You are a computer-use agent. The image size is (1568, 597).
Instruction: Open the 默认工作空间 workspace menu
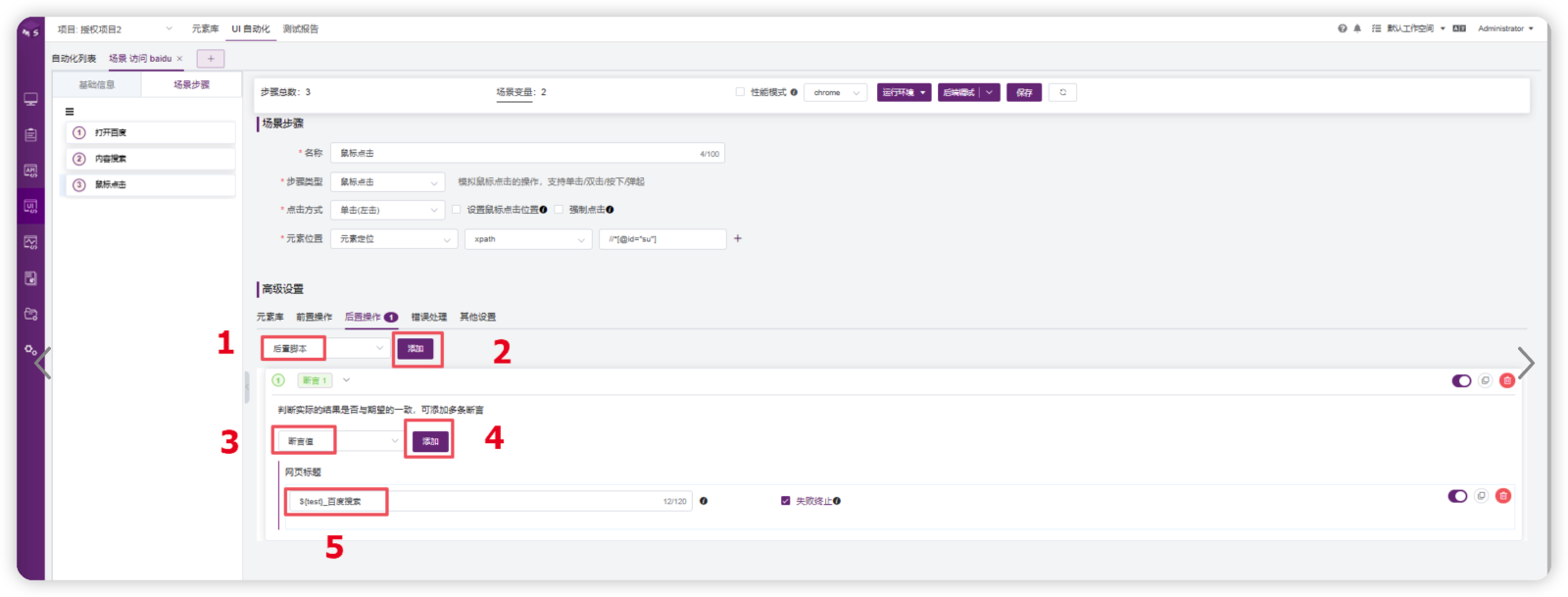[1416, 28]
